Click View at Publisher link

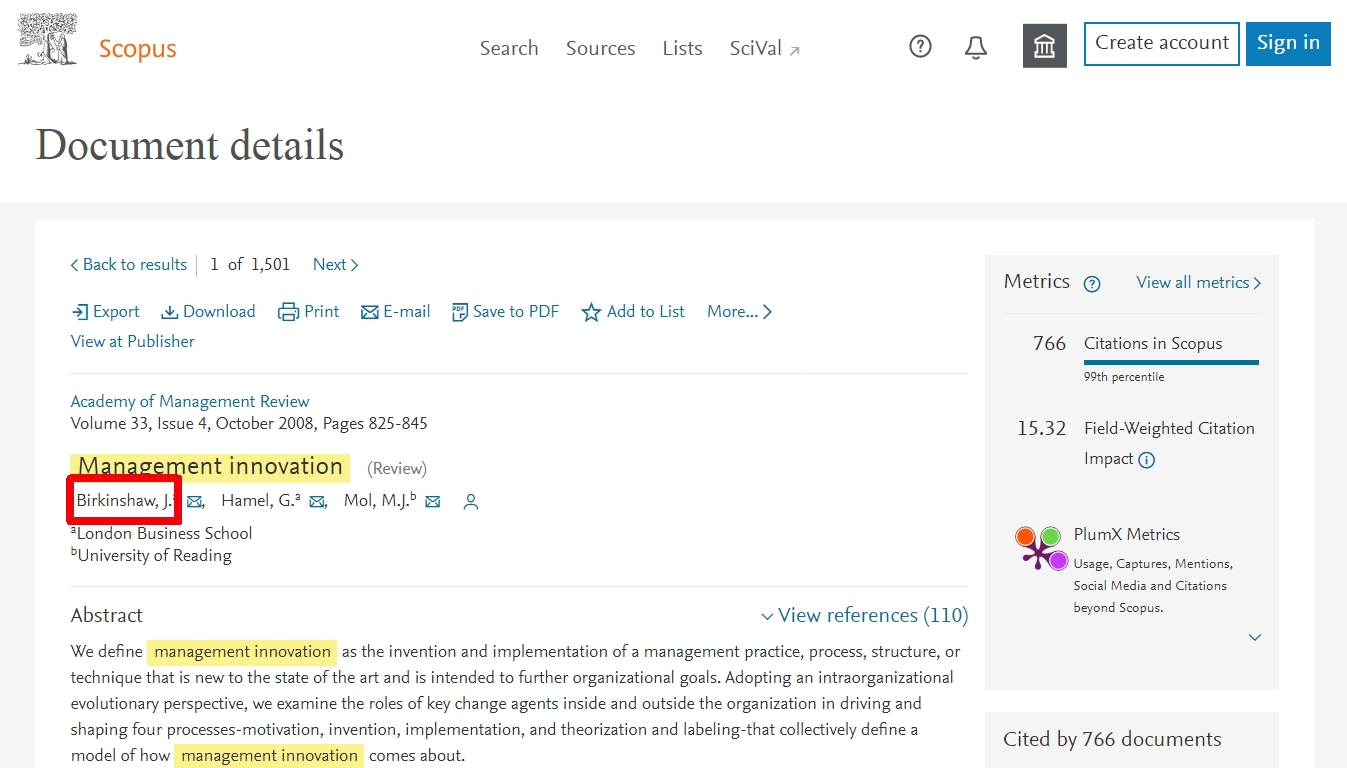tap(133, 341)
